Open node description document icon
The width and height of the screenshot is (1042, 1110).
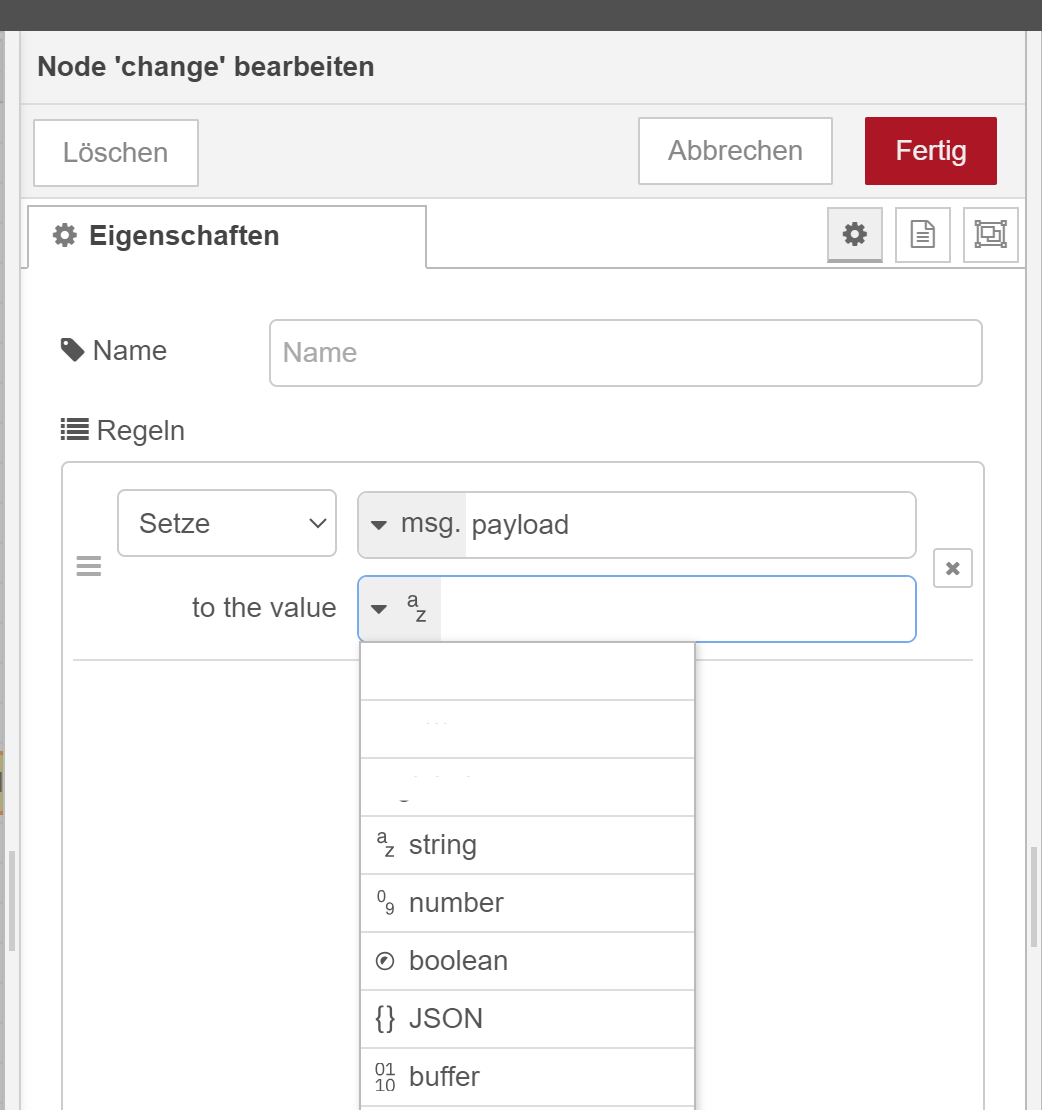(922, 234)
